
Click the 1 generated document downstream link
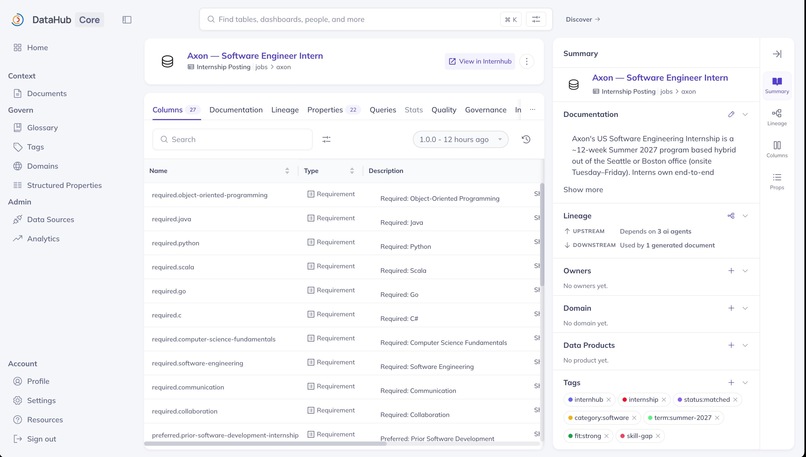point(680,245)
